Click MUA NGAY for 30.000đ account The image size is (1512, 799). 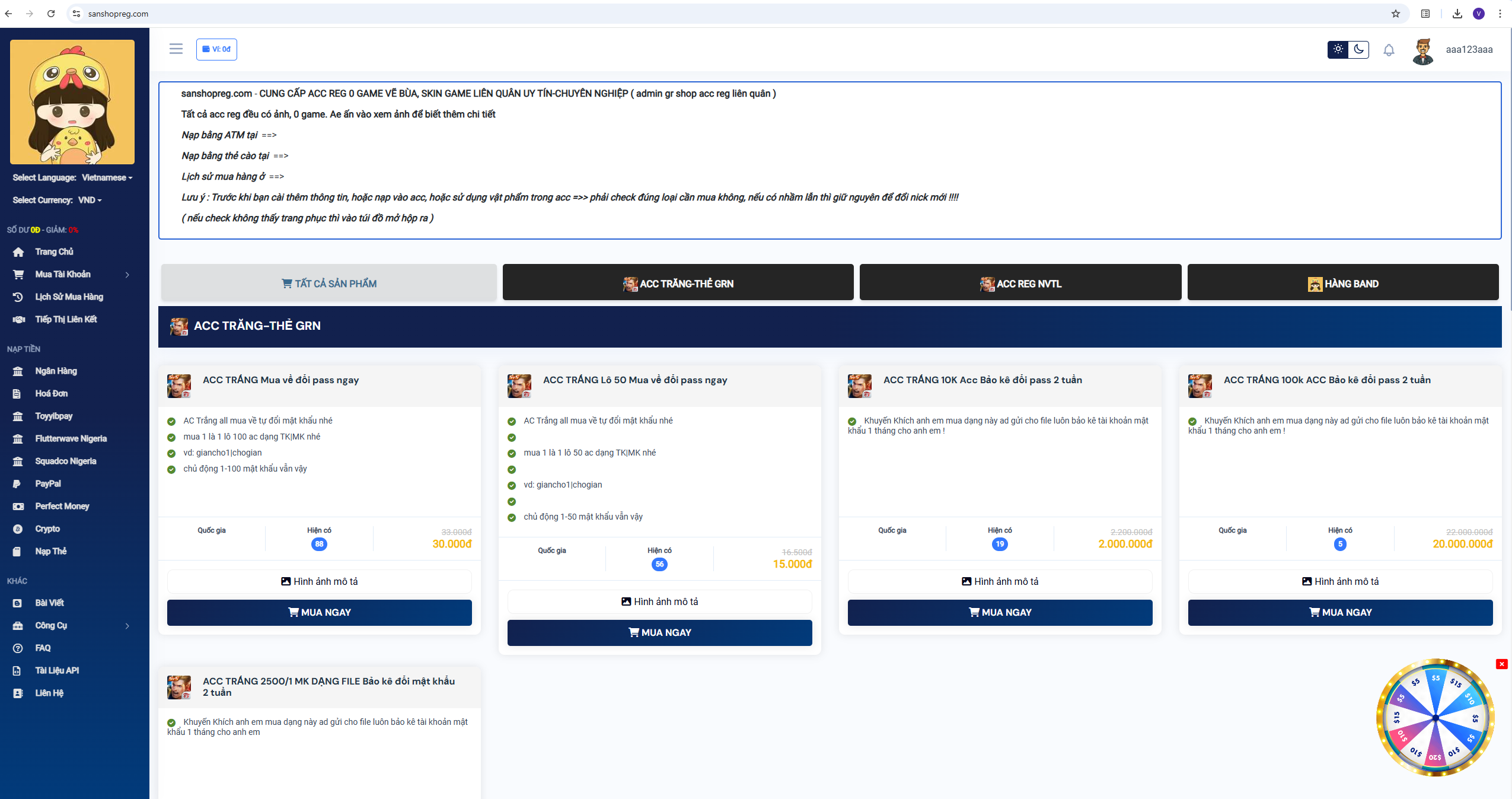click(319, 612)
